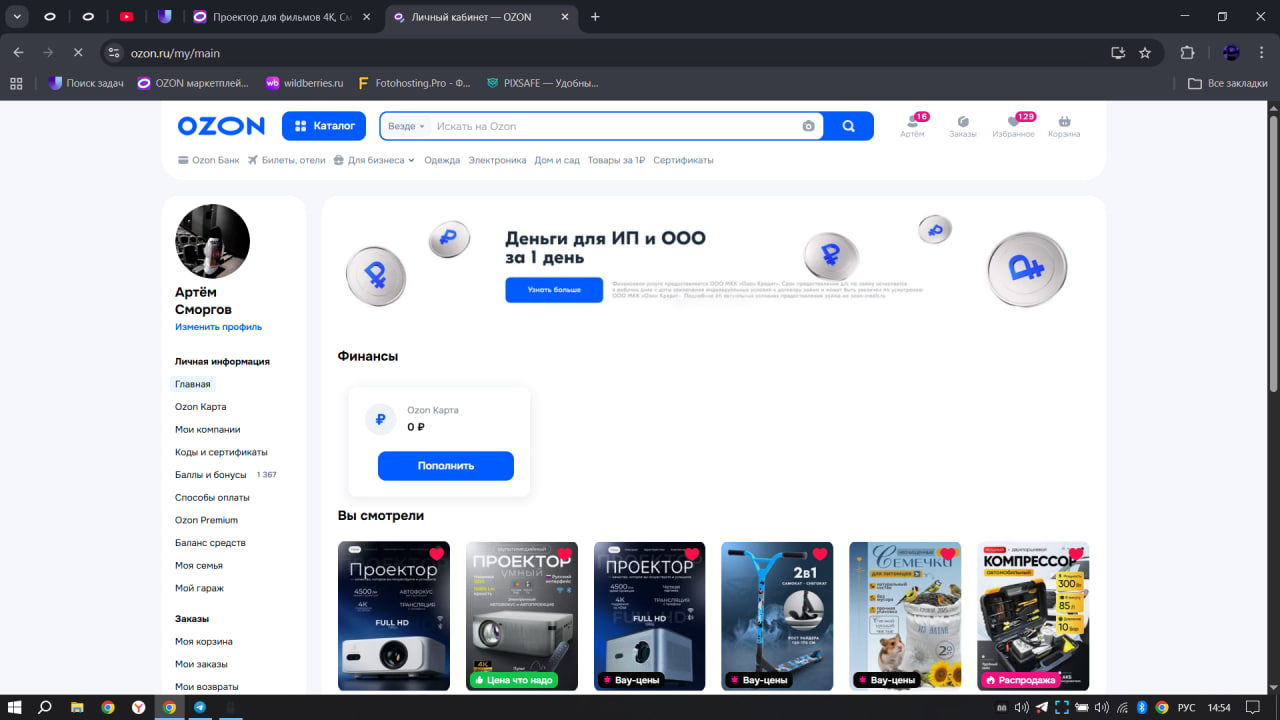View site information icon in address bar
Image resolution: width=1280 pixels, height=720 pixels.
(x=114, y=52)
